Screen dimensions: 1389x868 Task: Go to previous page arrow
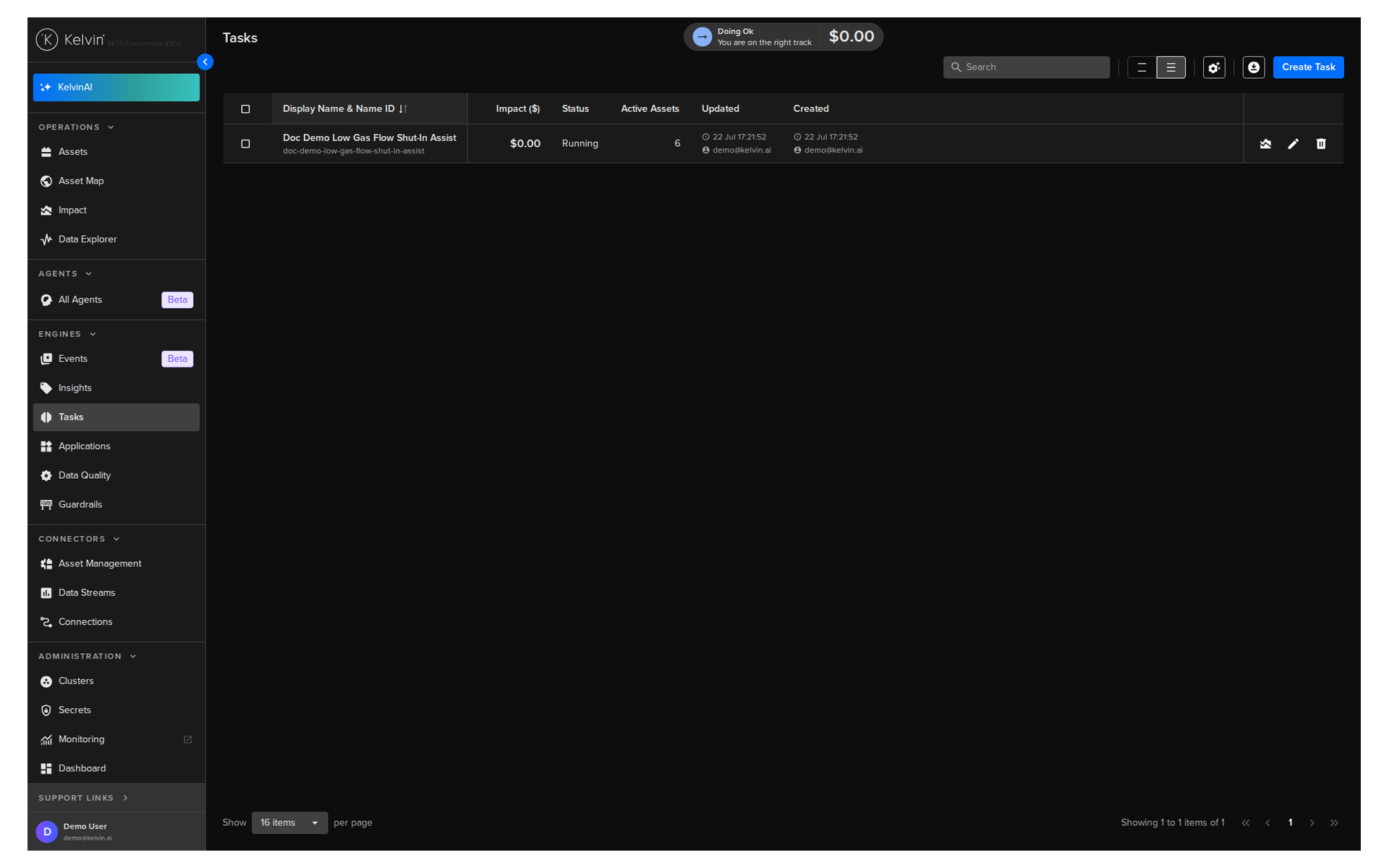point(1267,822)
